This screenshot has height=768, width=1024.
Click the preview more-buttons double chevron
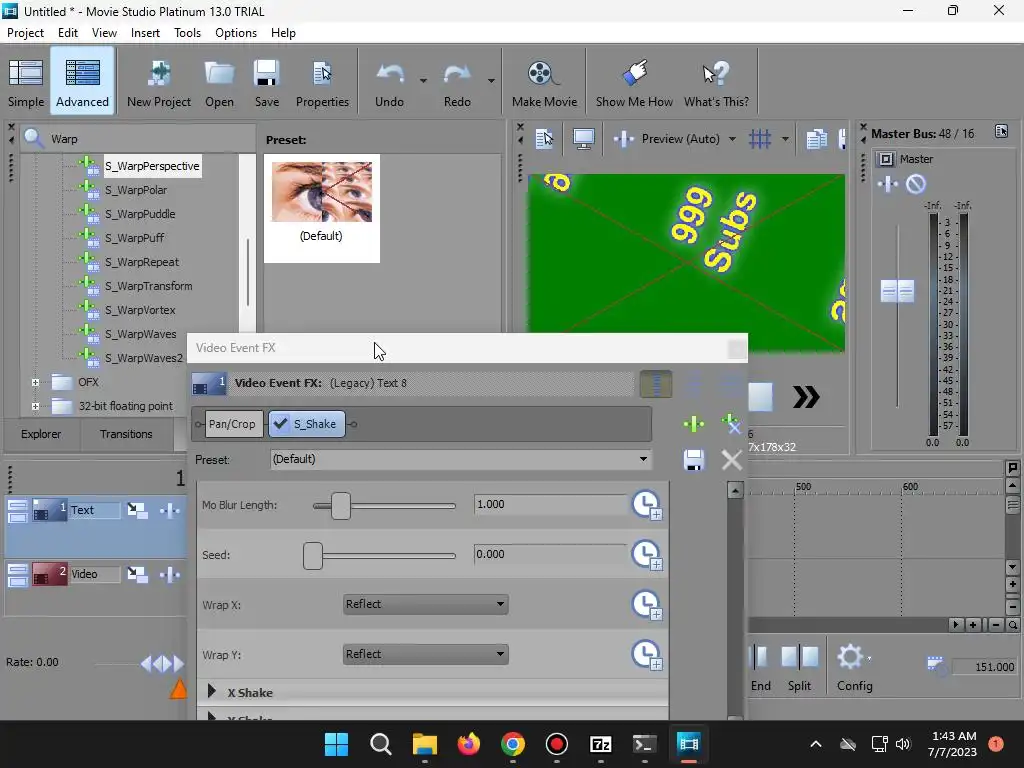point(807,397)
